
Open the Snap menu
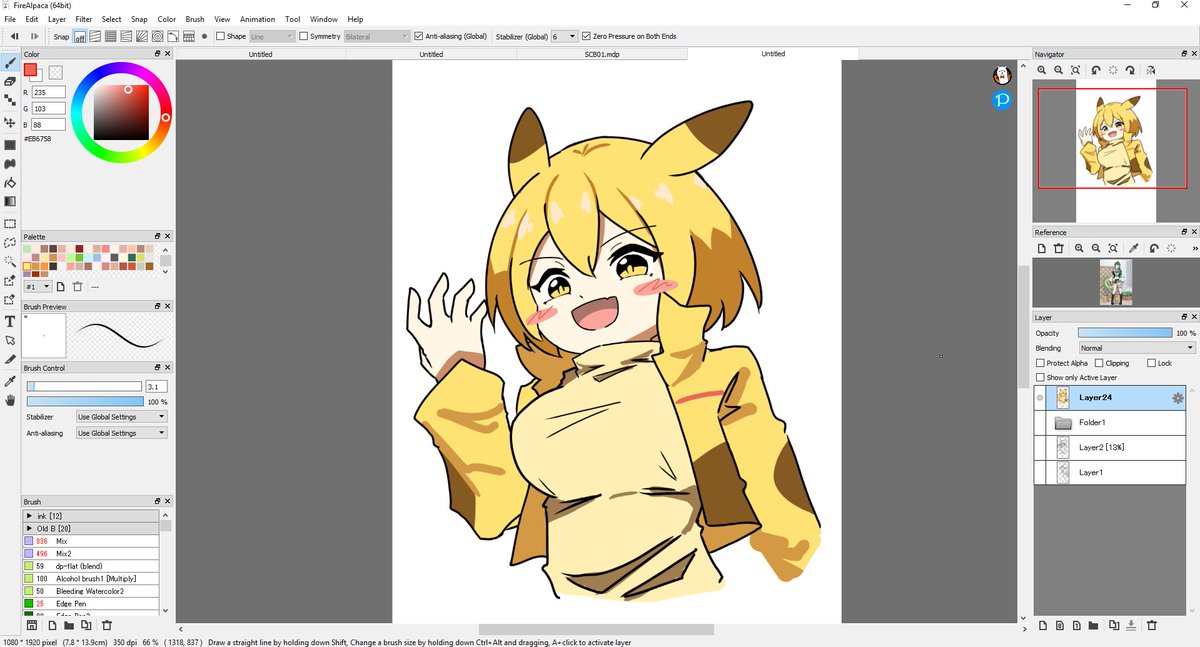click(139, 19)
